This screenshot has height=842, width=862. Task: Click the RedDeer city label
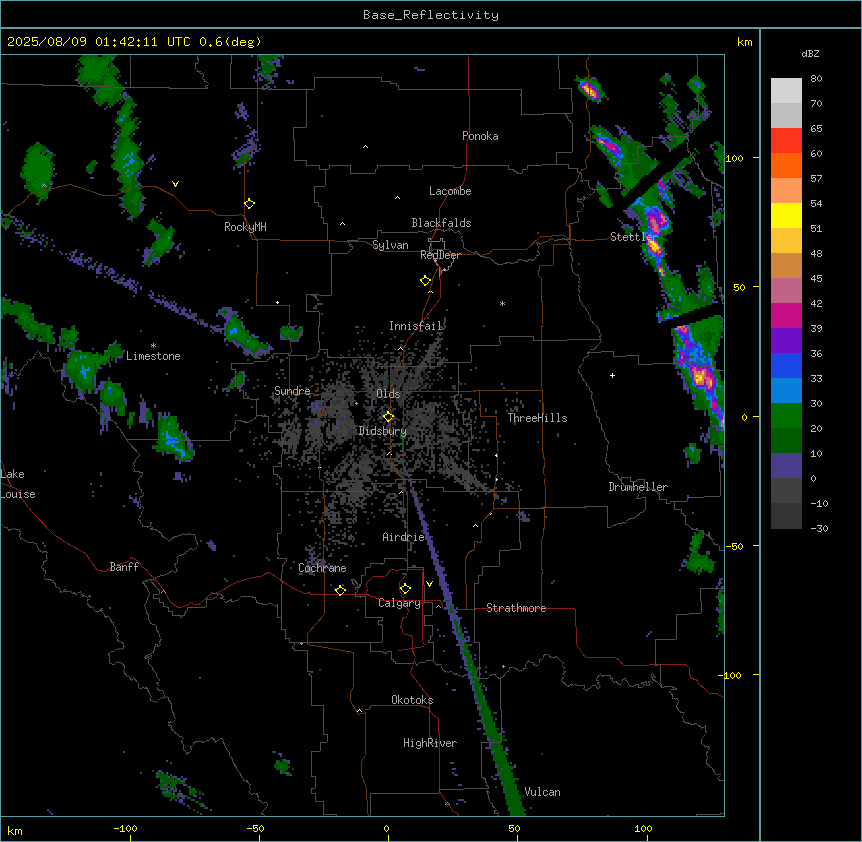click(440, 255)
